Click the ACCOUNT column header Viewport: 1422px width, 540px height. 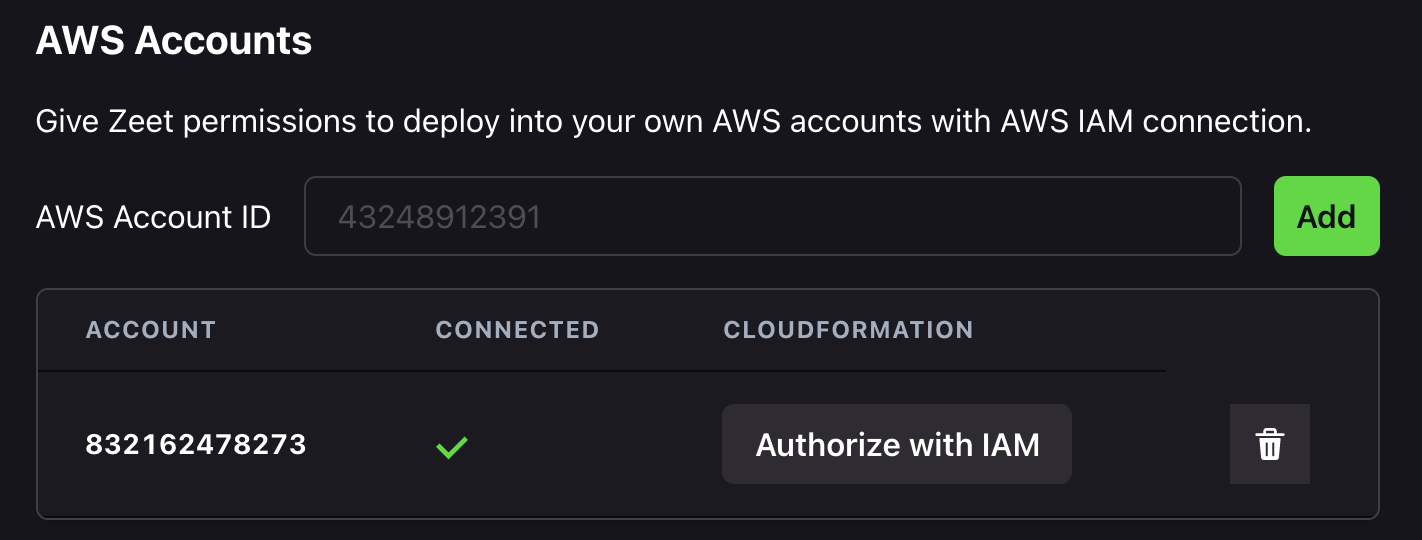point(151,330)
